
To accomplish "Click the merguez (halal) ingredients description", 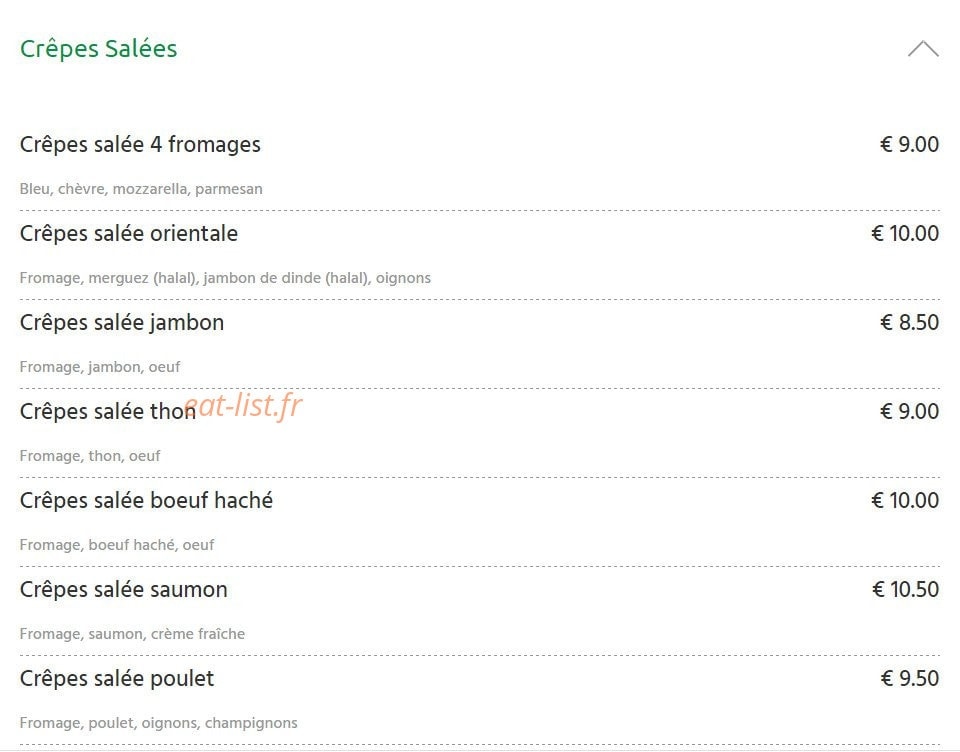I will click(225, 278).
